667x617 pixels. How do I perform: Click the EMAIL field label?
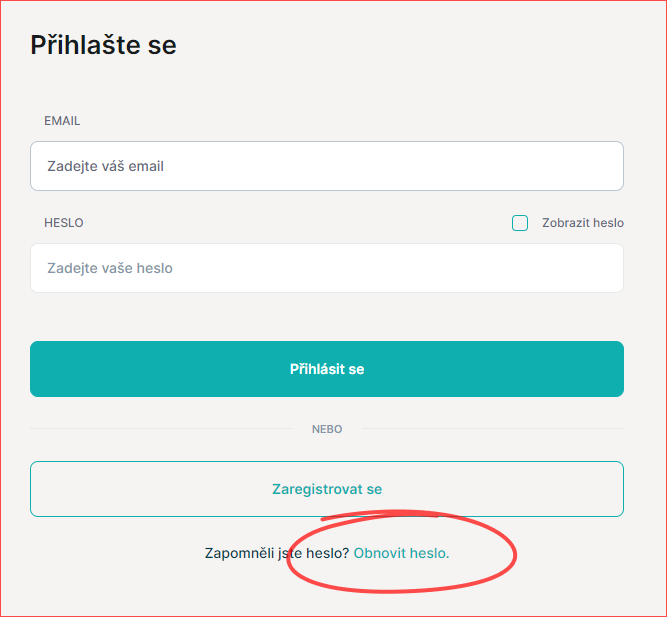(62, 120)
